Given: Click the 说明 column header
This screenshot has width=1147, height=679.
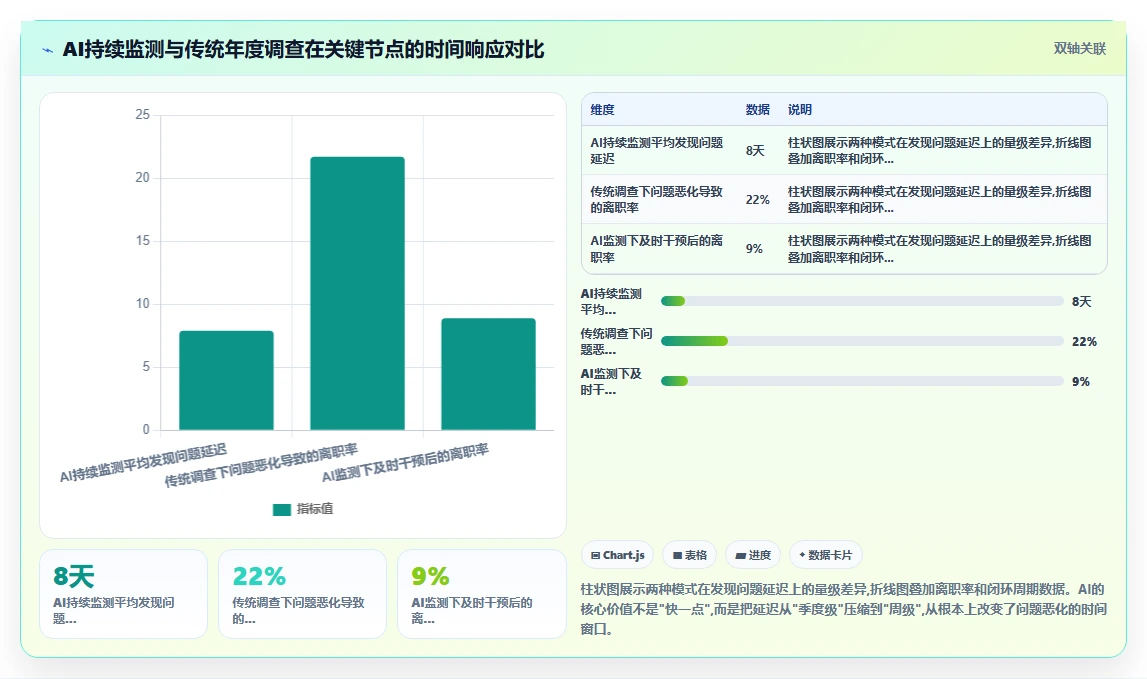Looking at the screenshot, I should coord(800,110).
